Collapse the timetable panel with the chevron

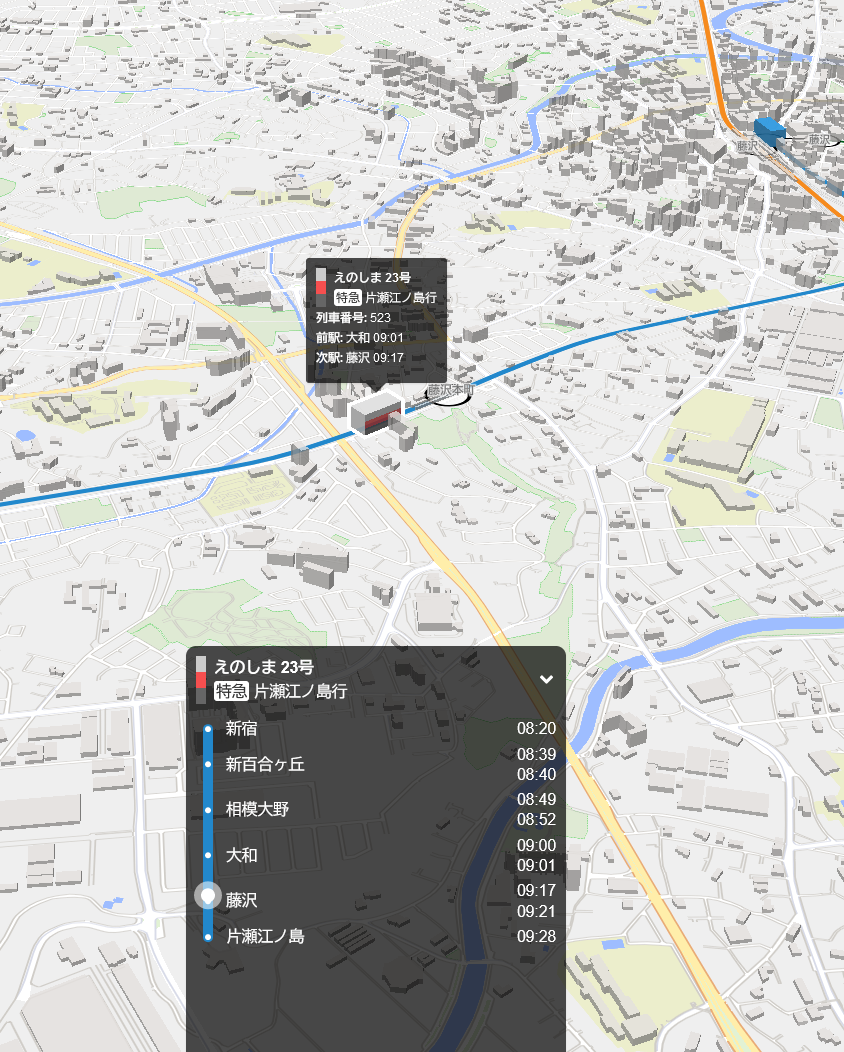(546, 679)
